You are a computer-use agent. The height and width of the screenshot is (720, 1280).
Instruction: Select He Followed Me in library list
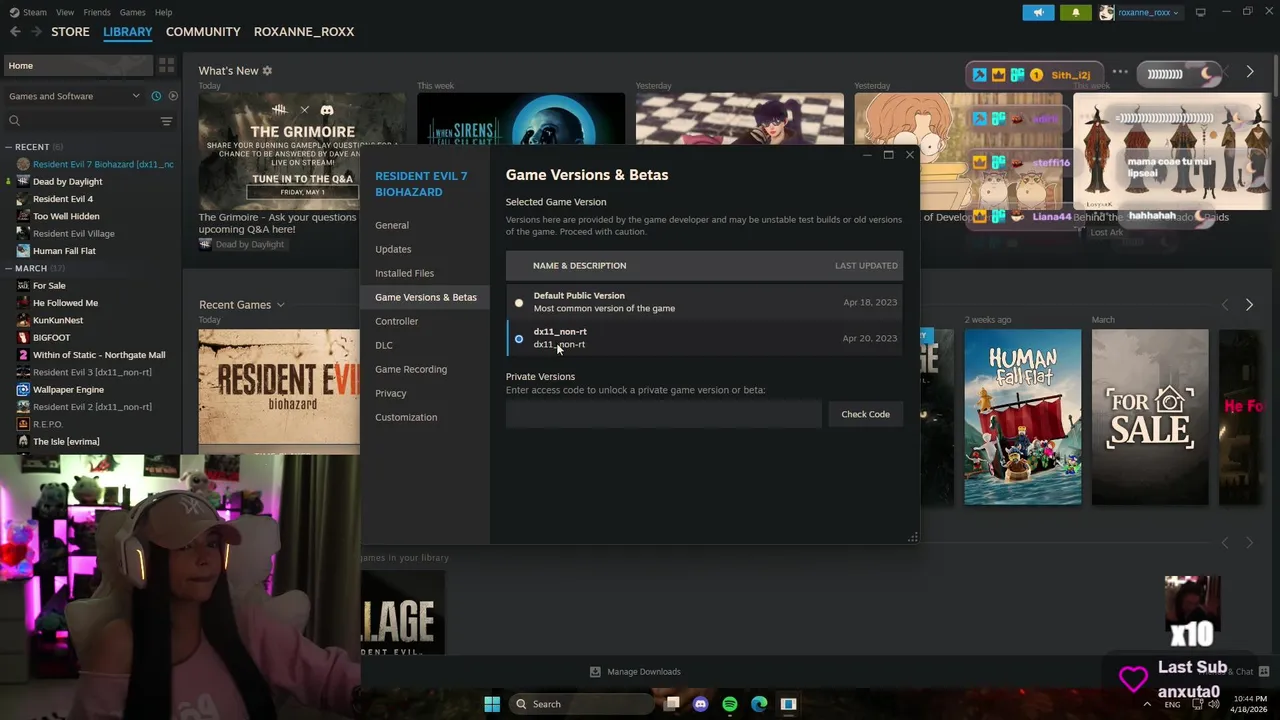point(65,303)
